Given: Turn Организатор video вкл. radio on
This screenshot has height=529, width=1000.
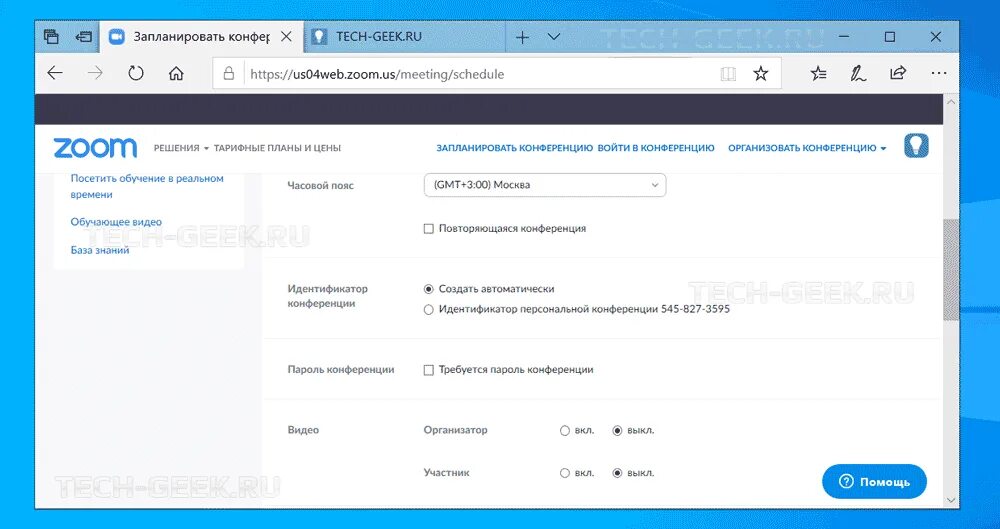Looking at the screenshot, I should point(564,431).
